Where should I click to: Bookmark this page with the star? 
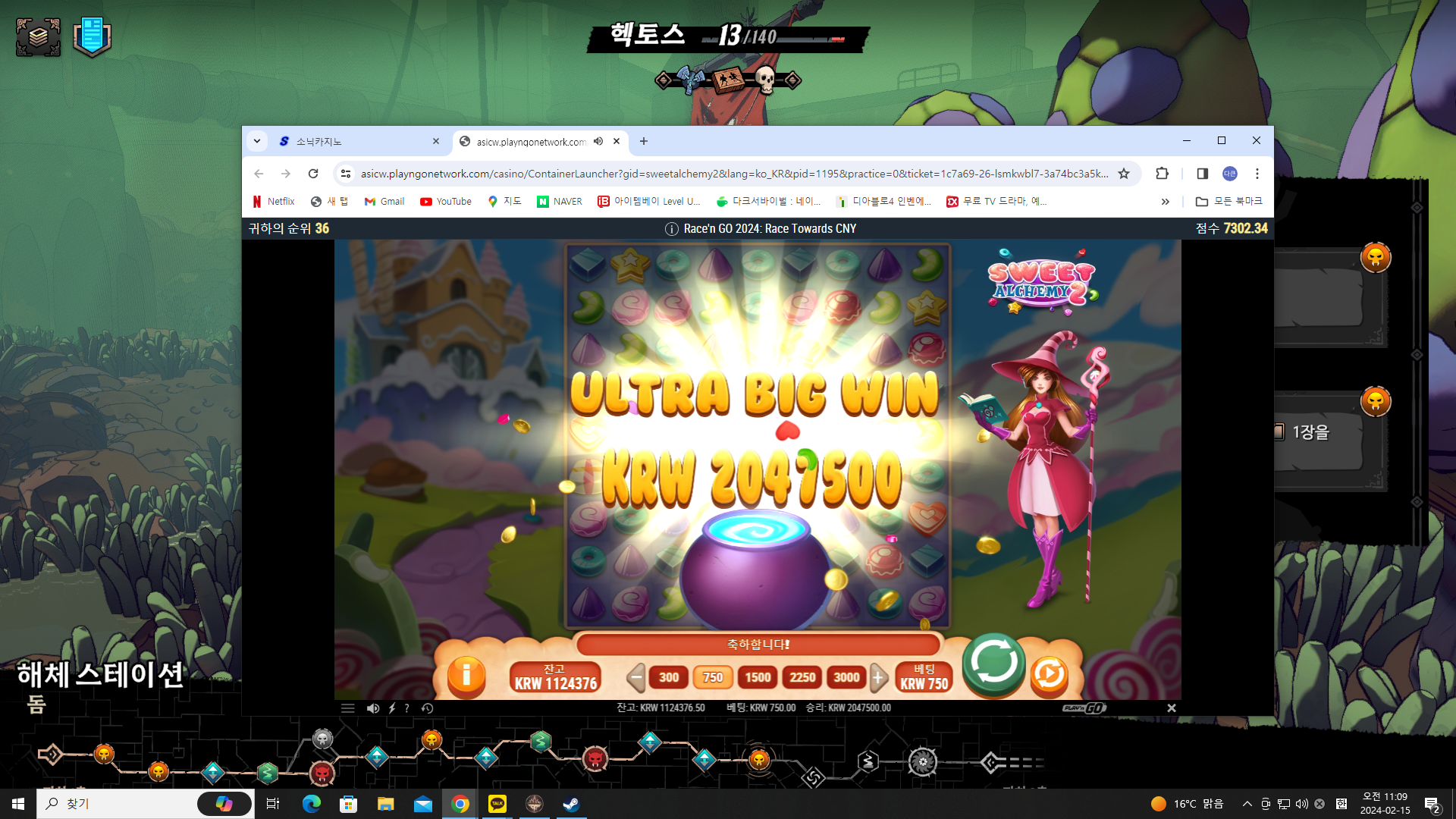pyautogui.click(x=1124, y=174)
